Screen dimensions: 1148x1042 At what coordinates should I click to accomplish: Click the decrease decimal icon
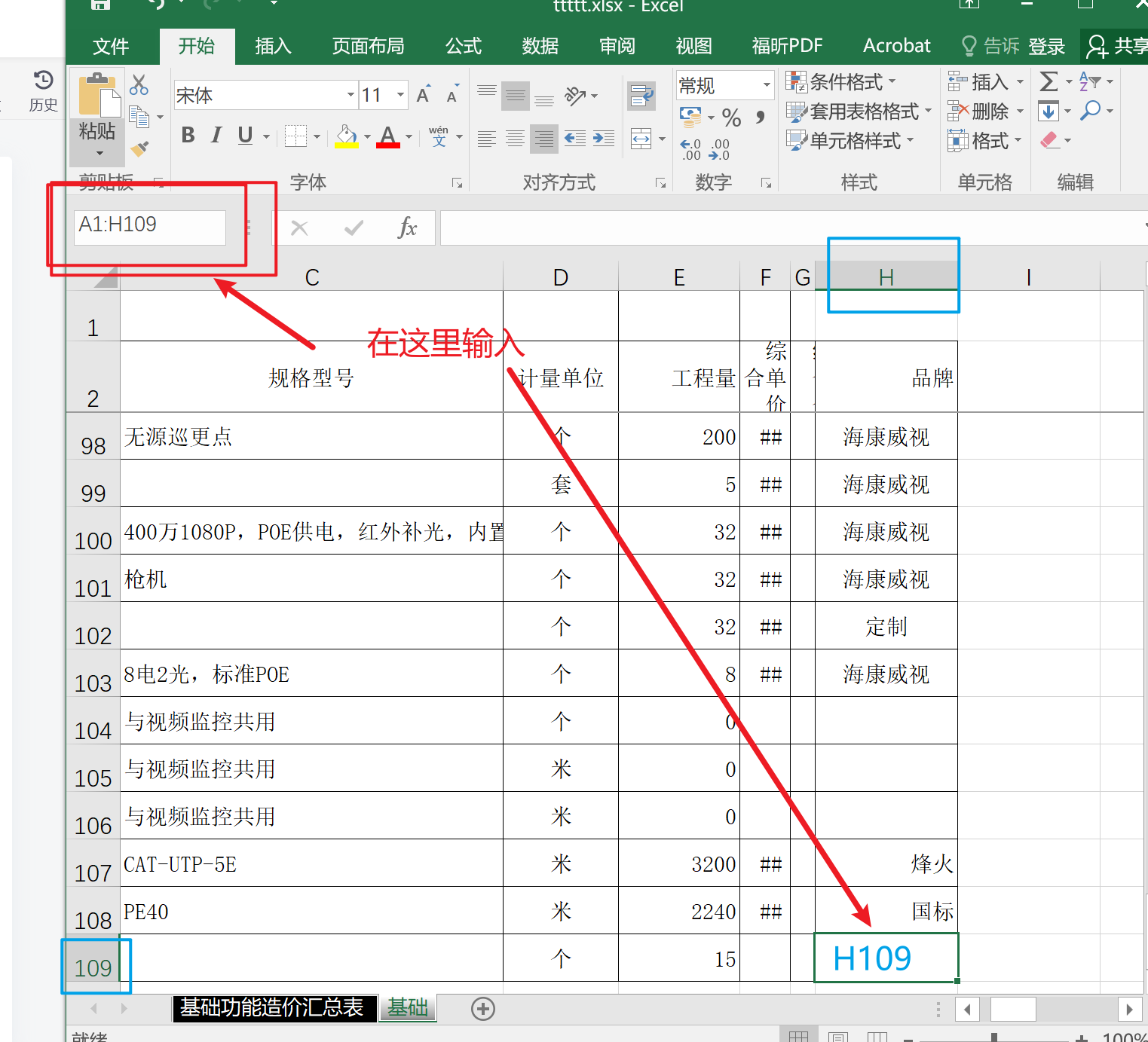[720, 148]
